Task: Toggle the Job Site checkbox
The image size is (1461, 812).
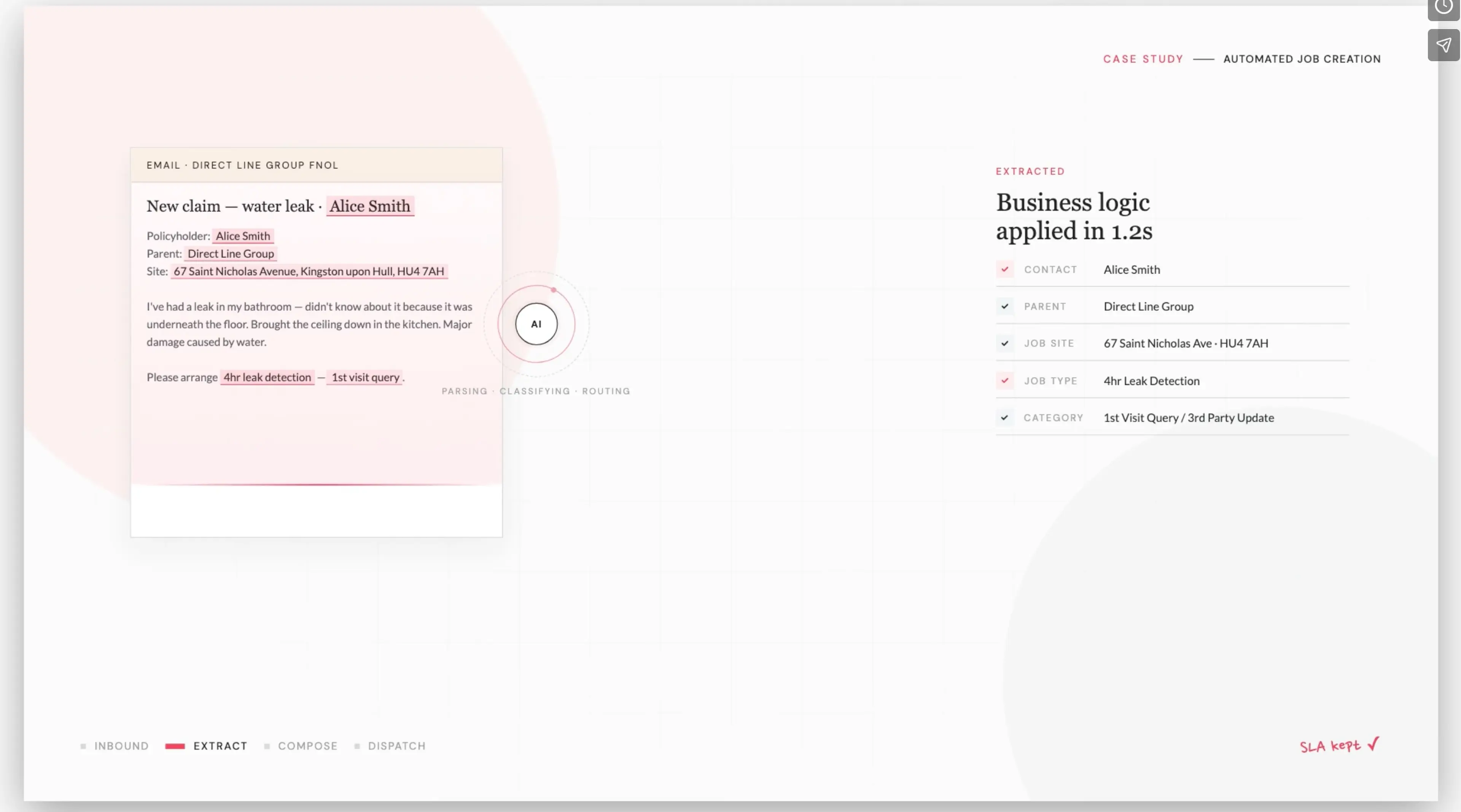Action: tap(1004, 343)
